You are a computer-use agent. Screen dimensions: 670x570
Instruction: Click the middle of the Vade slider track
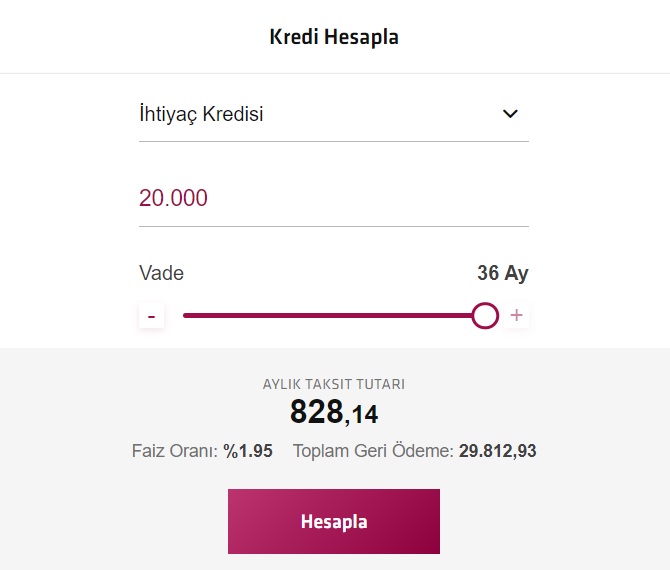334,316
